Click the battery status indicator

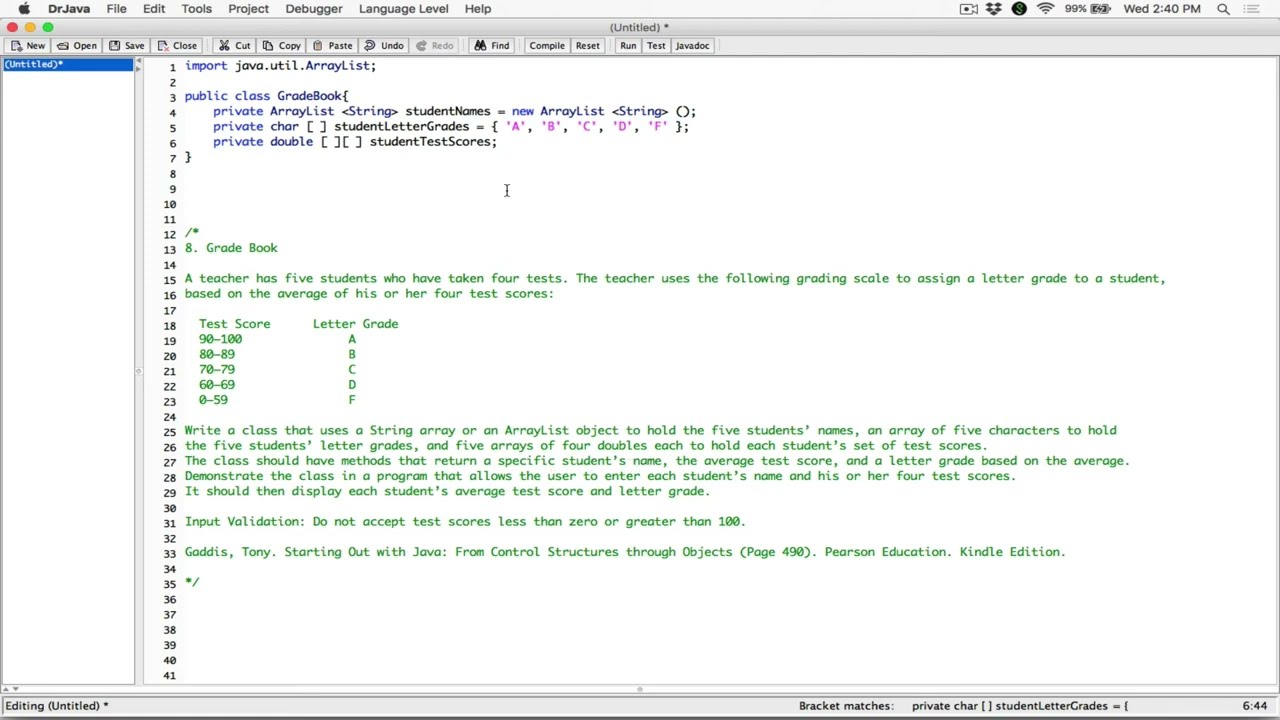1086,9
